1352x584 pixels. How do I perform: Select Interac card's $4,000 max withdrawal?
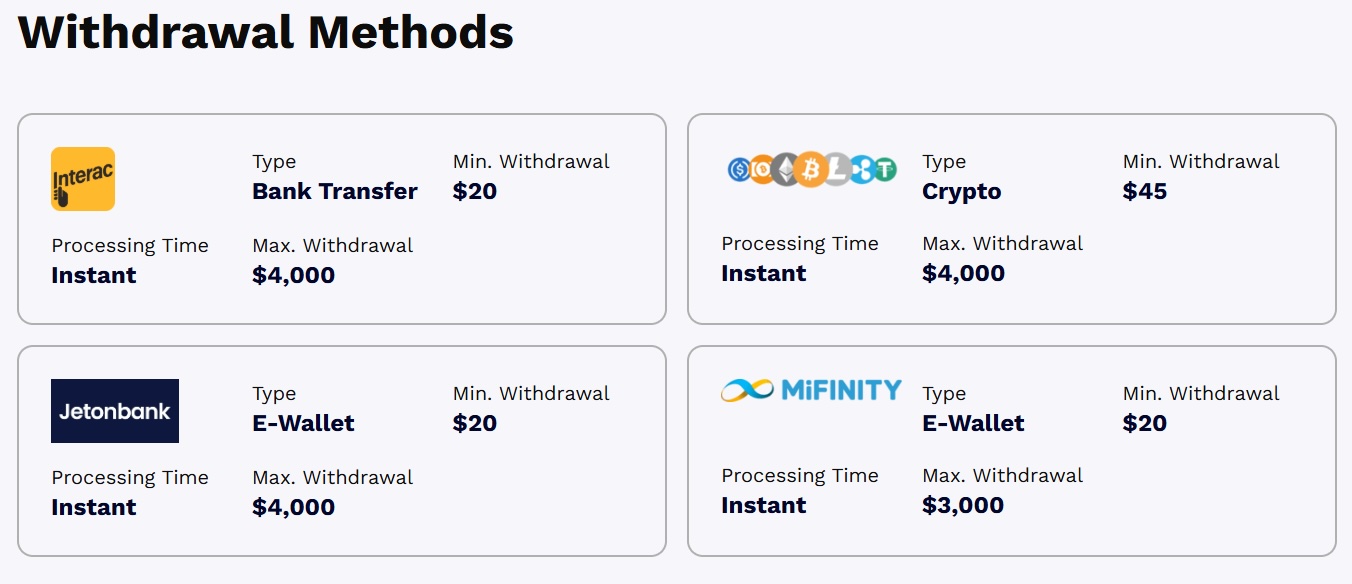(x=293, y=275)
